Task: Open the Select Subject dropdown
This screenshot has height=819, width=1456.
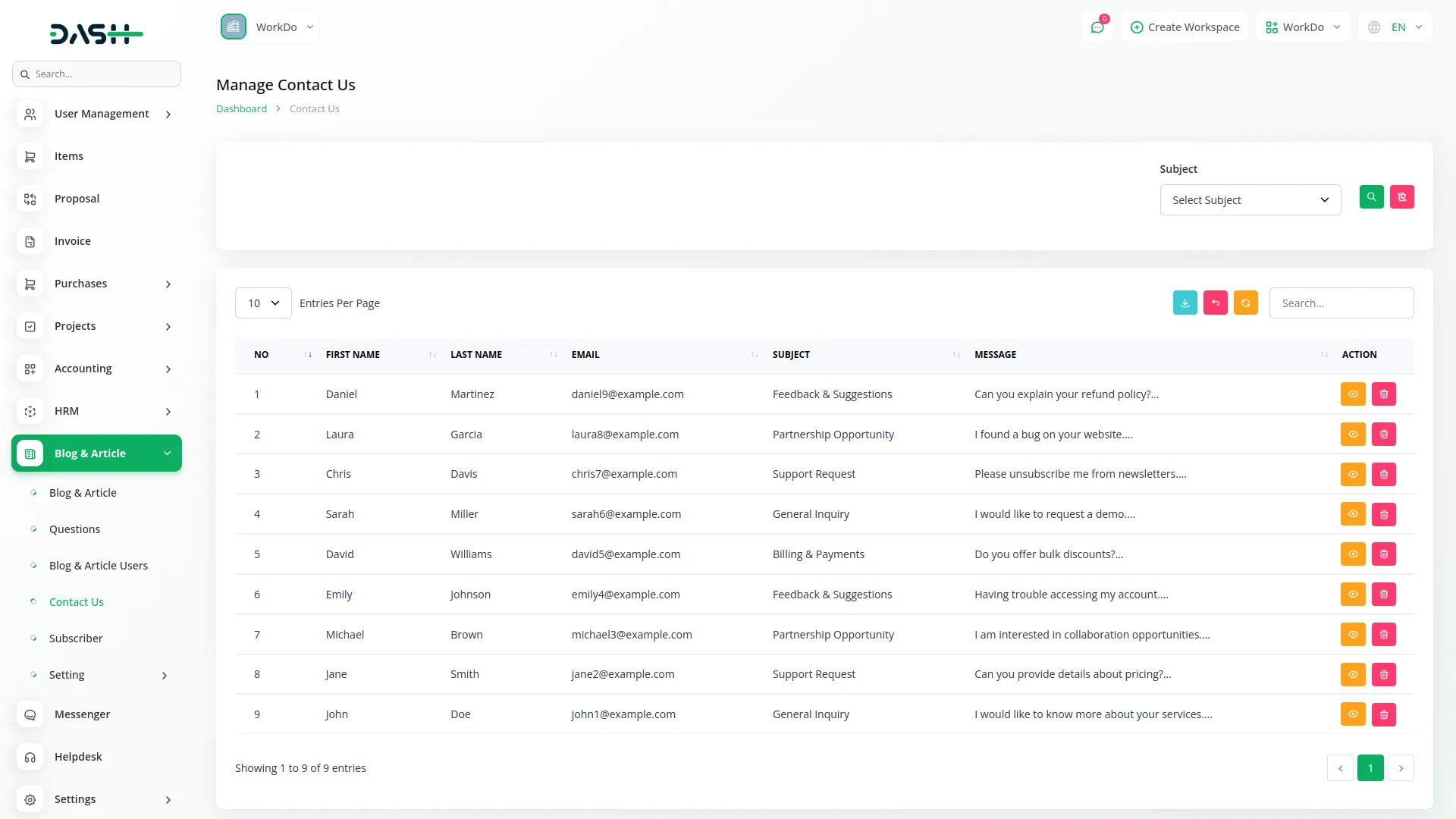Action: 1250,200
